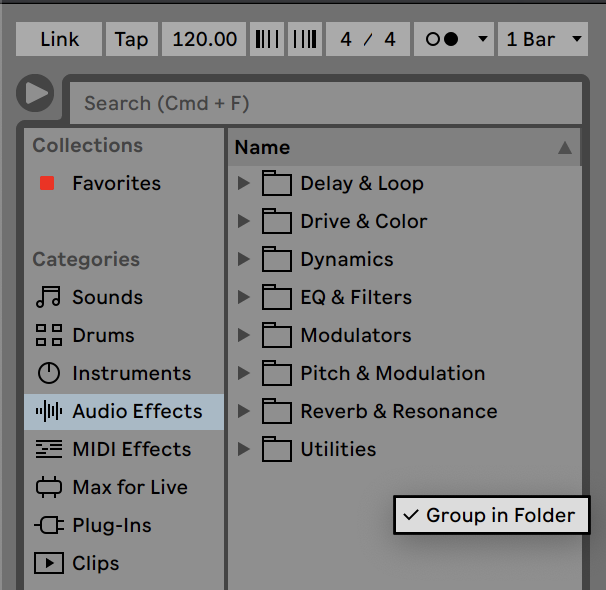
Task: Expand the Reverb & Resonance folder
Action: (x=243, y=411)
